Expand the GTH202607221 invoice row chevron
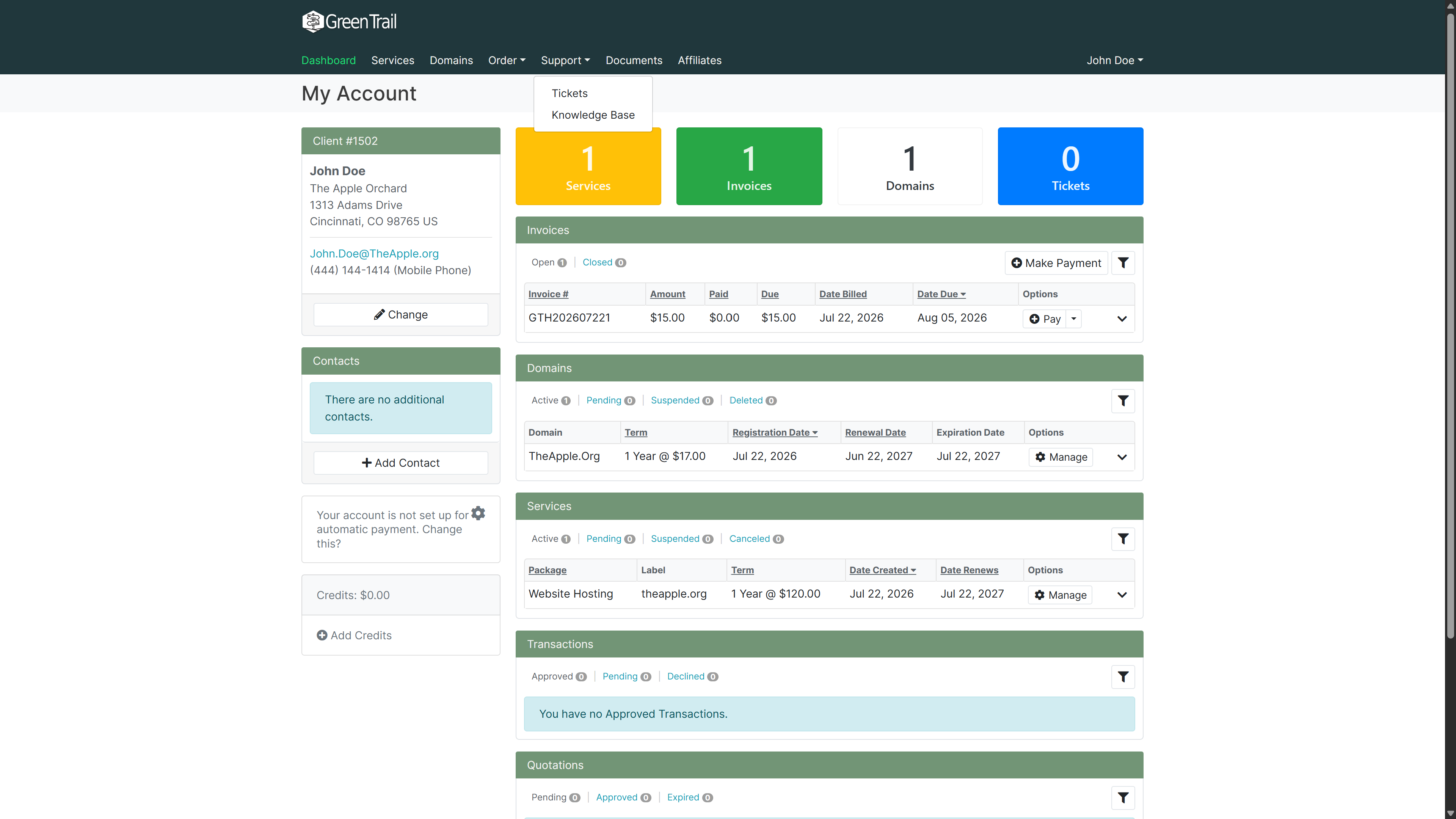This screenshot has width=1456, height=819. 1122,319
